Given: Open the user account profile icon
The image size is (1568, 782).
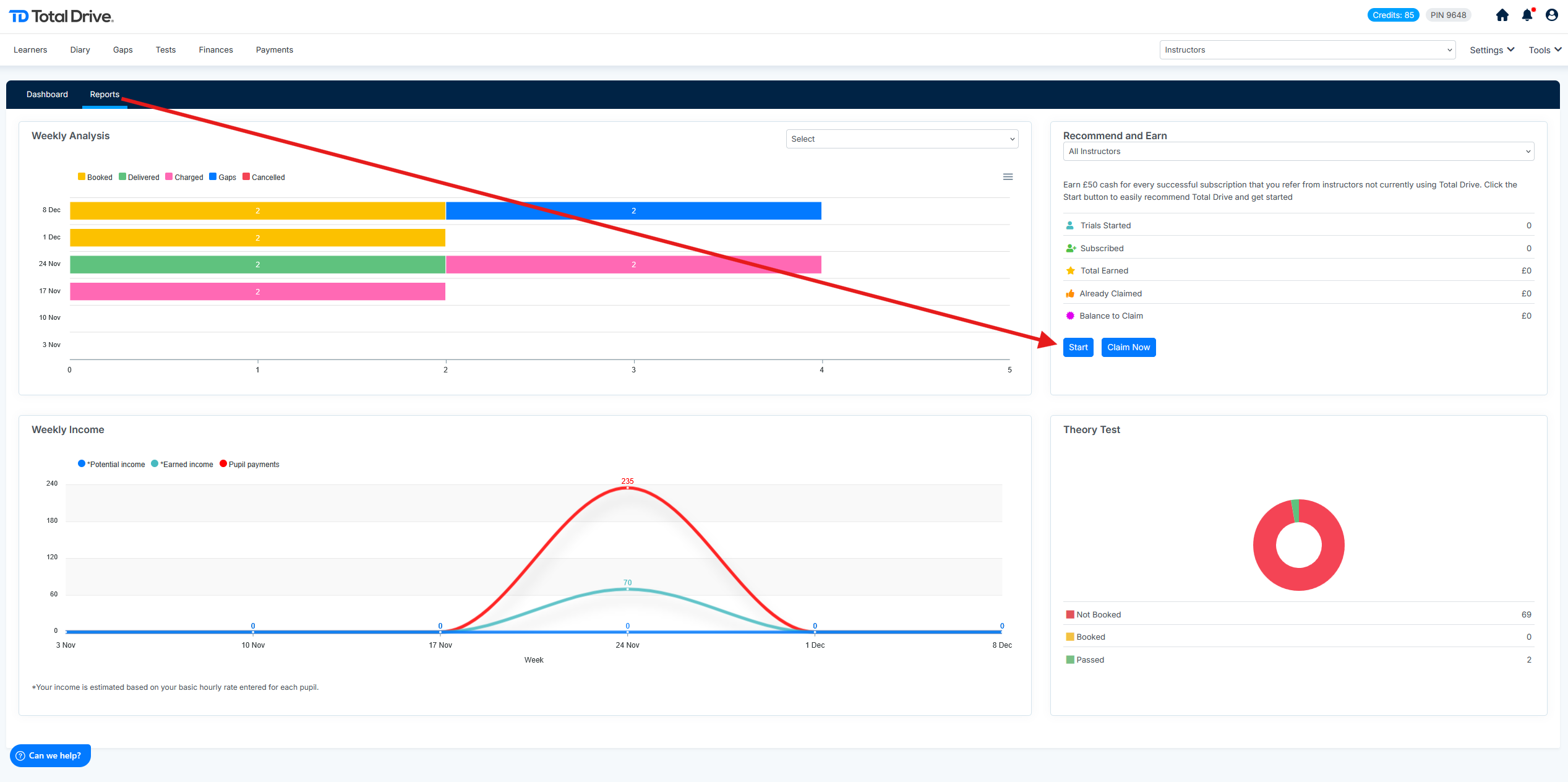Looking at the screenshot, I should coord(1551,15).
